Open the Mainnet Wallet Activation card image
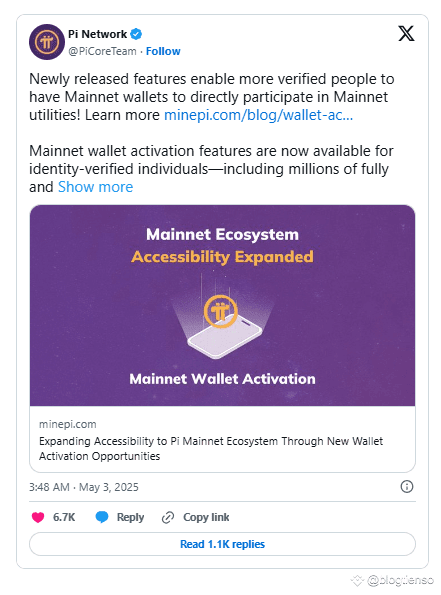441x595 pixels. point(222,305)
